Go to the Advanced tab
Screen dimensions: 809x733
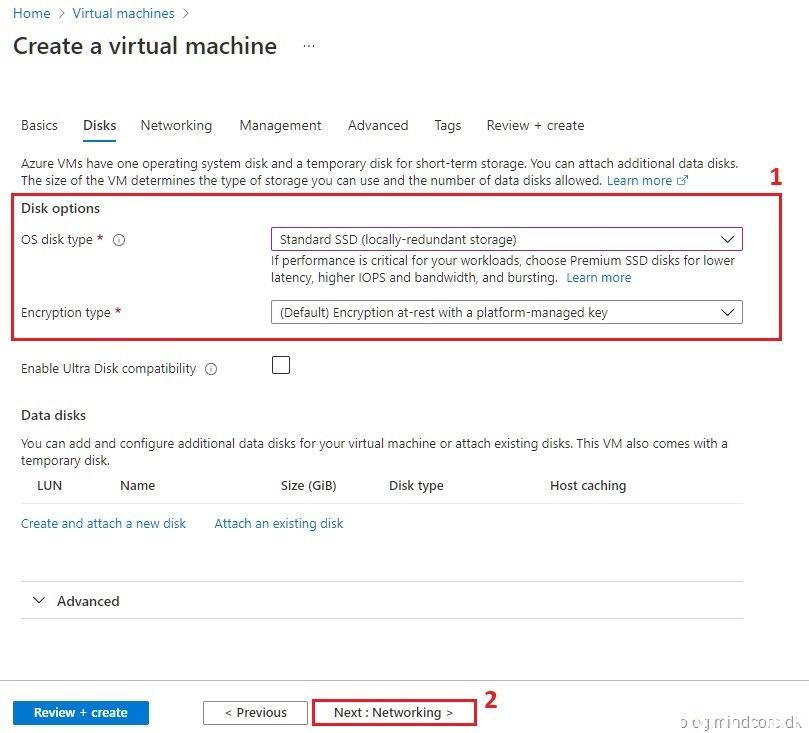click(x=378, y=125)
